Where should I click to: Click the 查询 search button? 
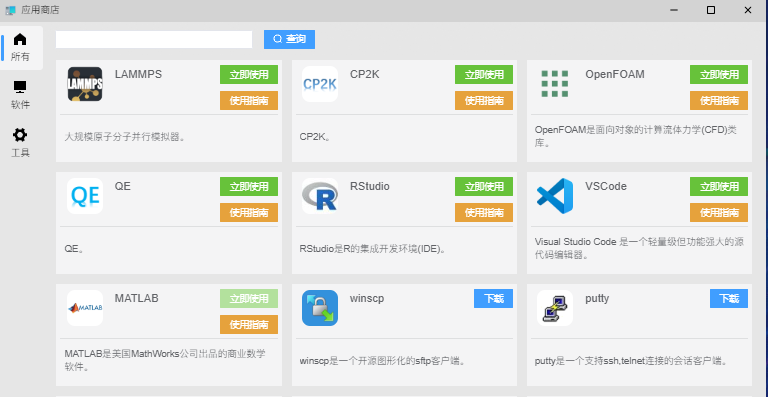click(x=289, y=39)
